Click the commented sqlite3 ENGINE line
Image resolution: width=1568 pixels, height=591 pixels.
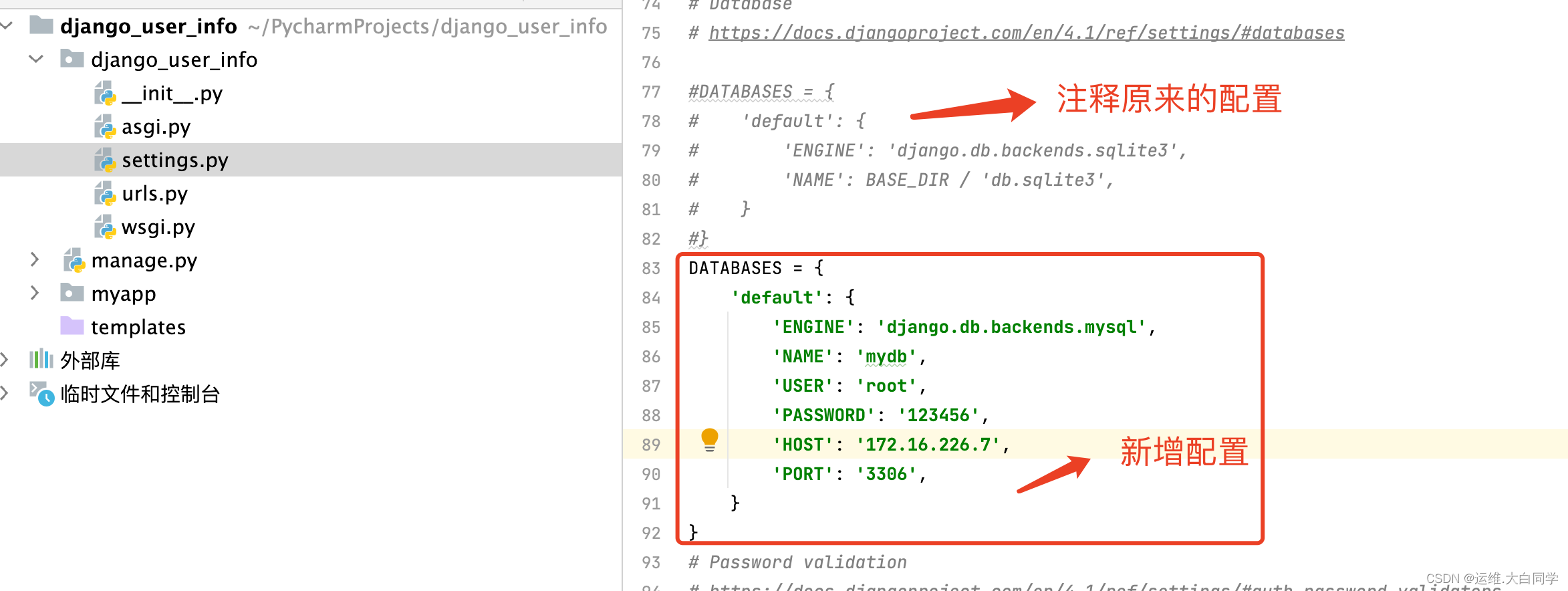click(938, 150)
